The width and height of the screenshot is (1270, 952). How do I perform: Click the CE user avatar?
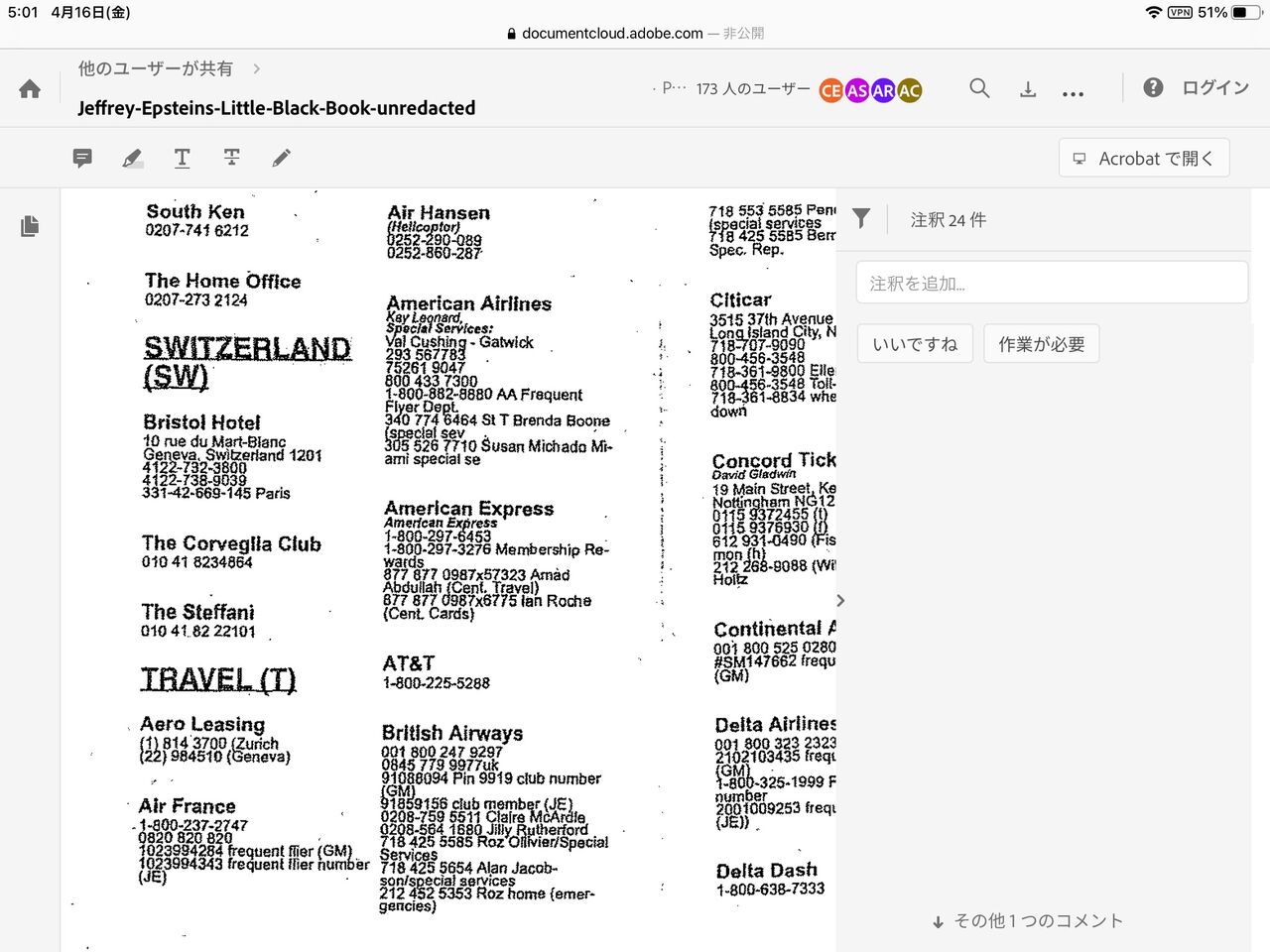click(831, 91)
